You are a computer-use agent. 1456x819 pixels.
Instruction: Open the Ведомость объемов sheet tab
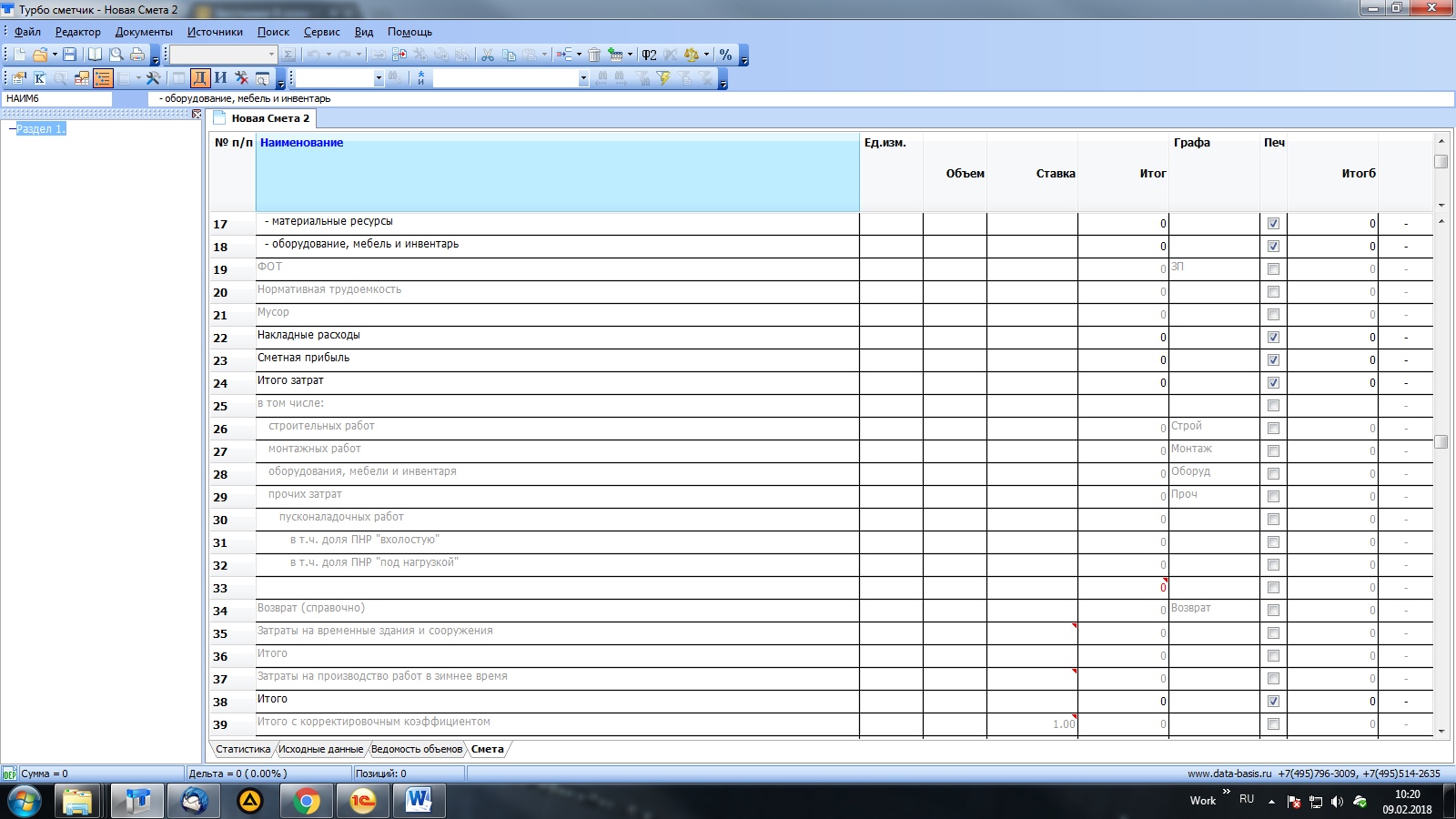pyautogui.click(x=417, y=749)
